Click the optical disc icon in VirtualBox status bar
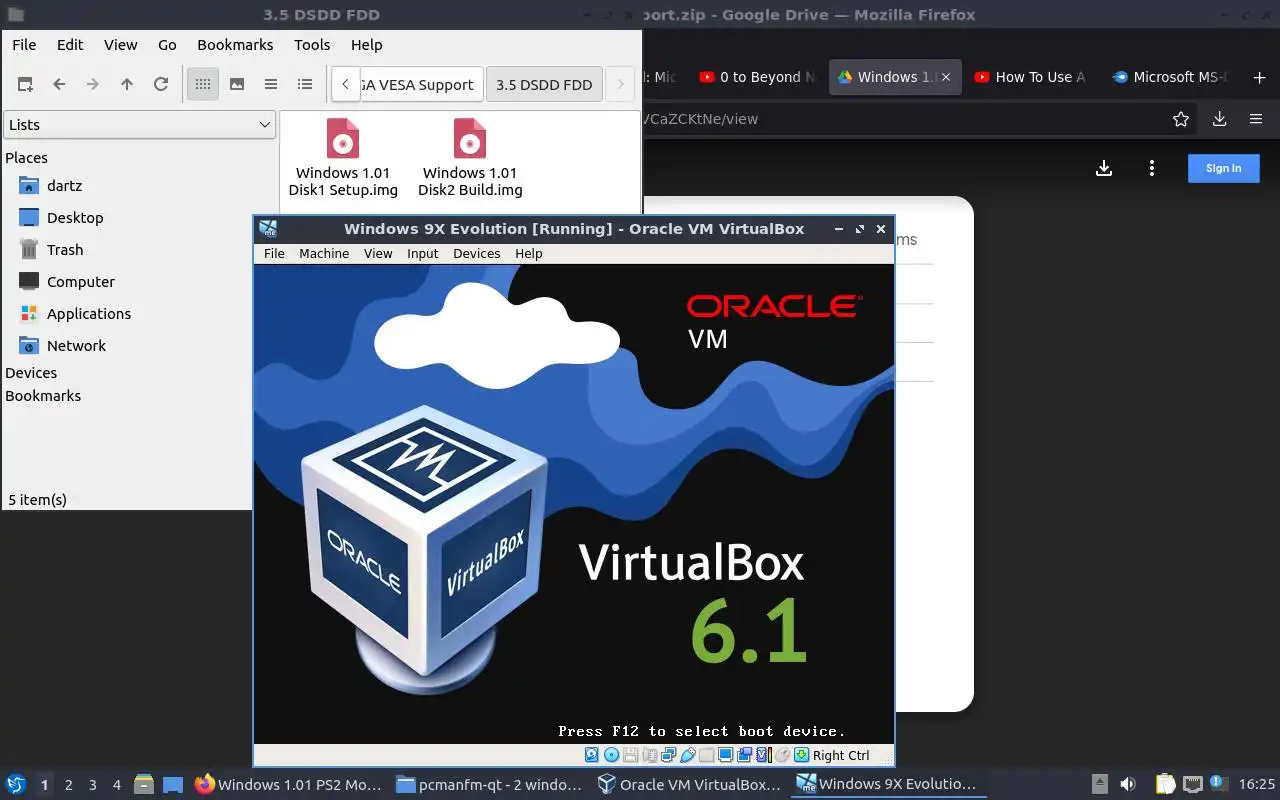1280x800 pixels. click(611, 755)
